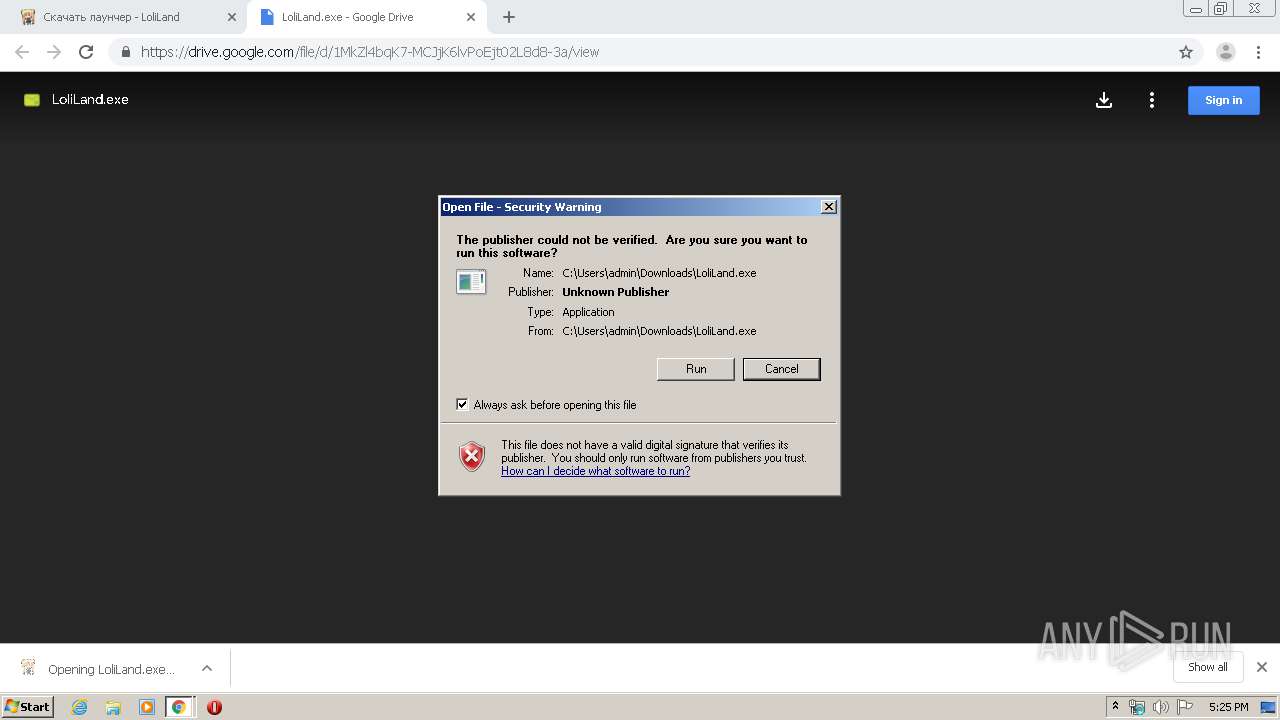Go back in browser history
The image size is (1280, 720).
(x=22, y=52)
